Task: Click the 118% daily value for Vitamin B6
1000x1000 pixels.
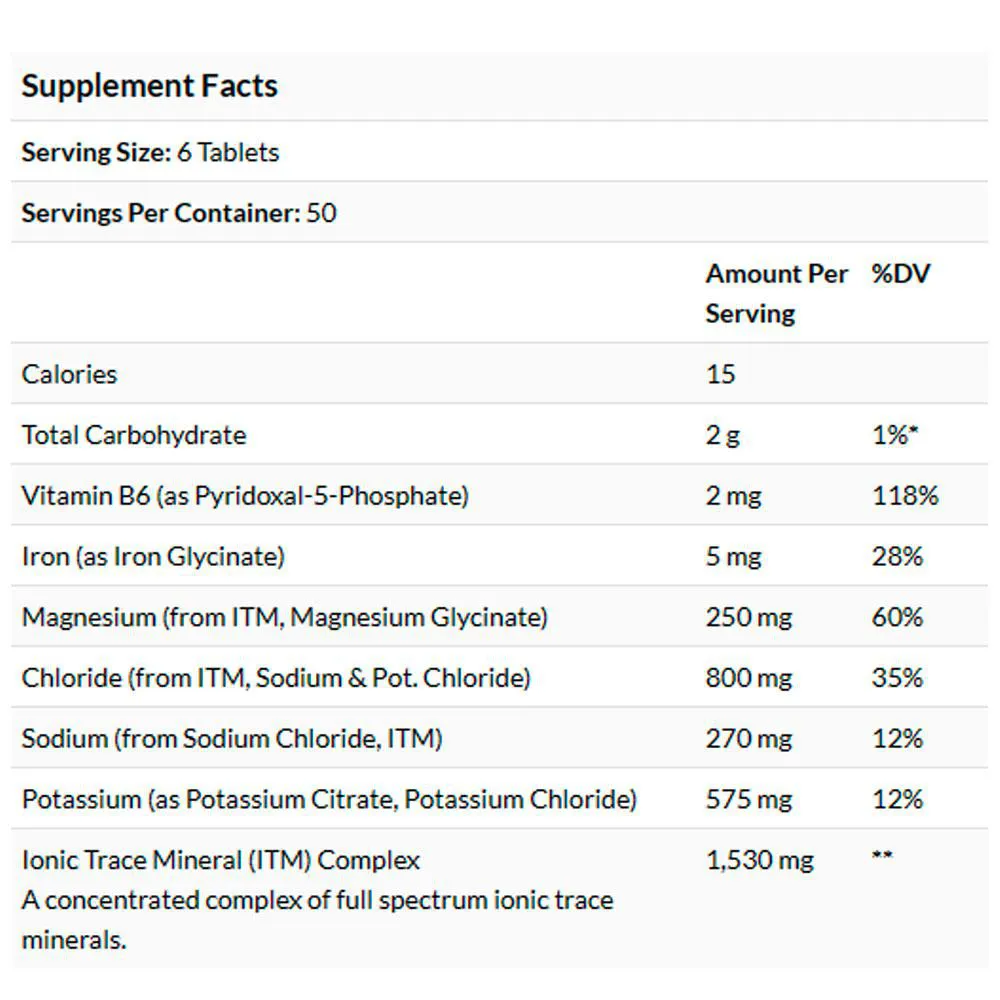Action: [905, 496]
